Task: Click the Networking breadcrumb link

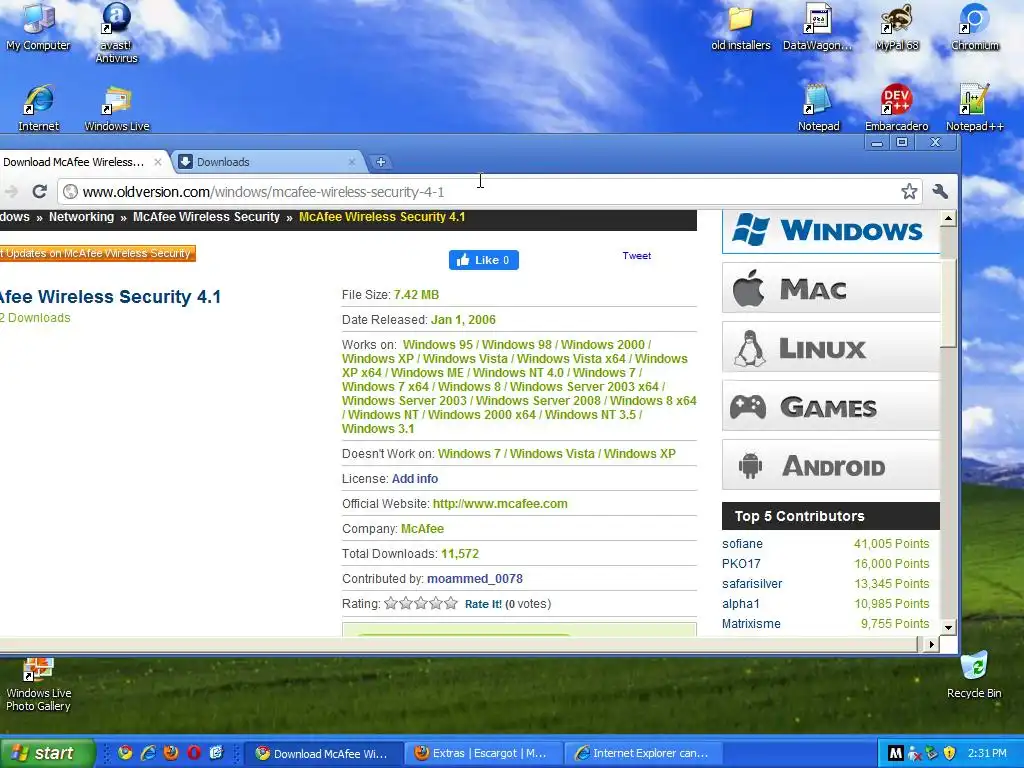Action: click(x=81, y=217)
